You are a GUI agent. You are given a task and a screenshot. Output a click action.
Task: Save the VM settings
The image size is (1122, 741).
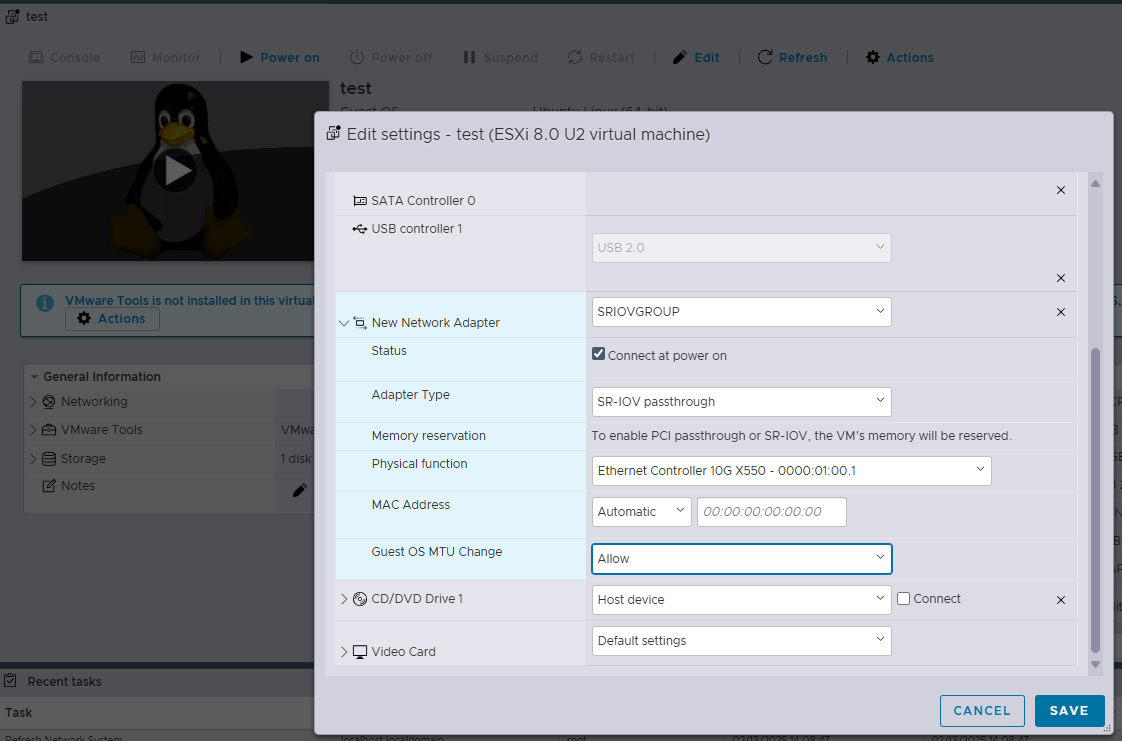click(1069, 711)
